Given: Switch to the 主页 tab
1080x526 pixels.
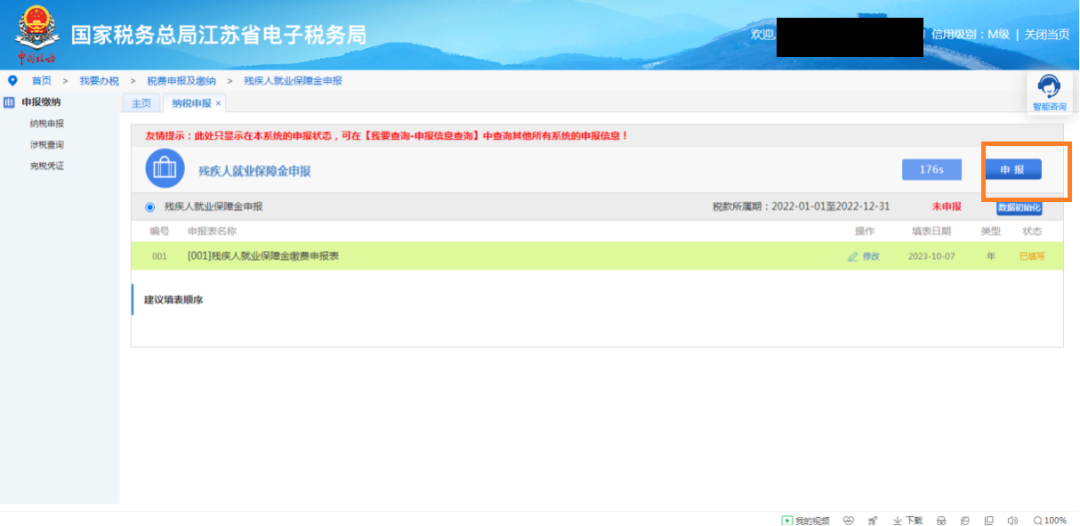Looking at the screenshot, I should coord(141,103).
